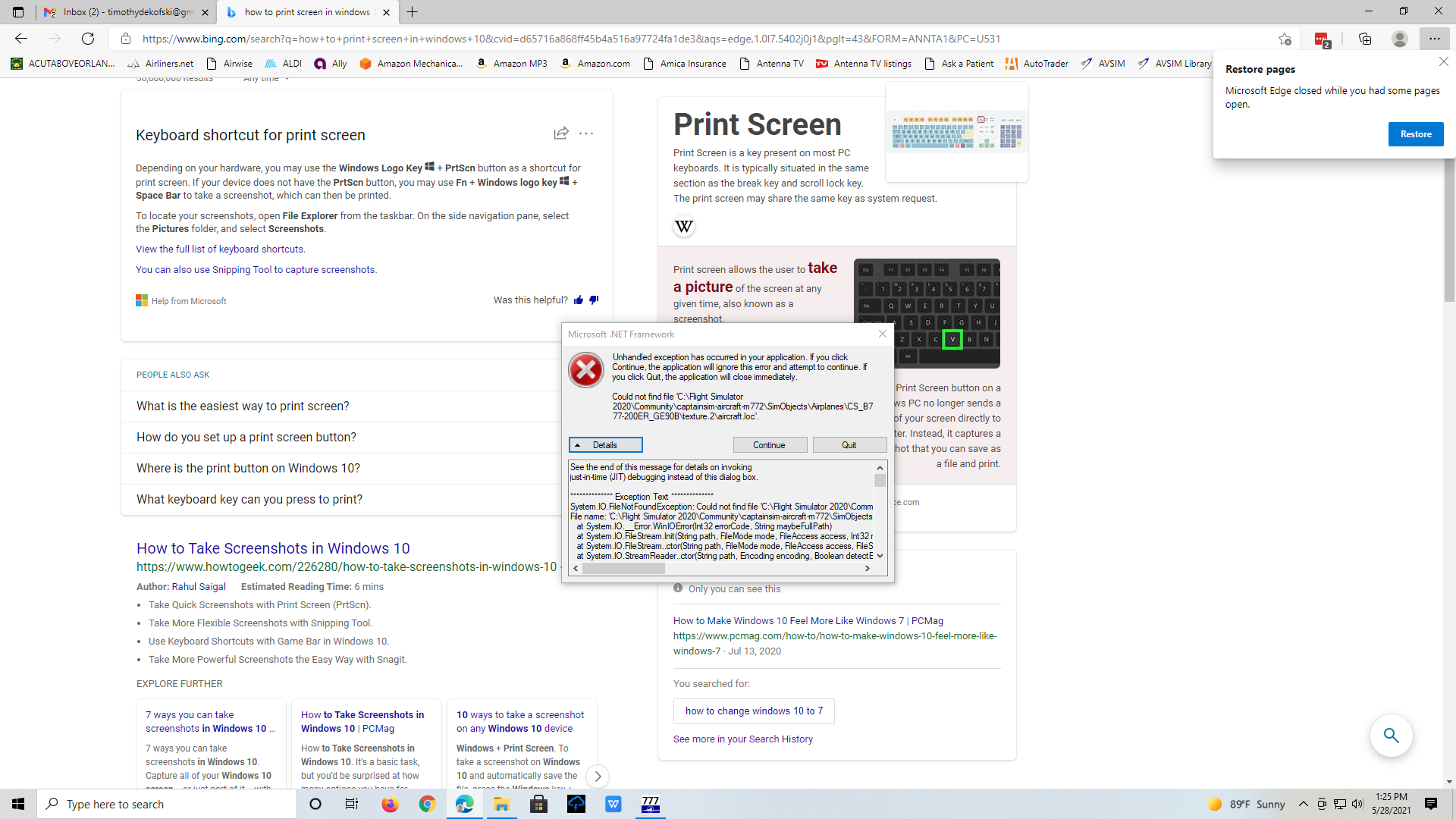Screen dimensions: 1456x819
Task: Click the thumbs up feedback icon
Action: tap(579, 300)
